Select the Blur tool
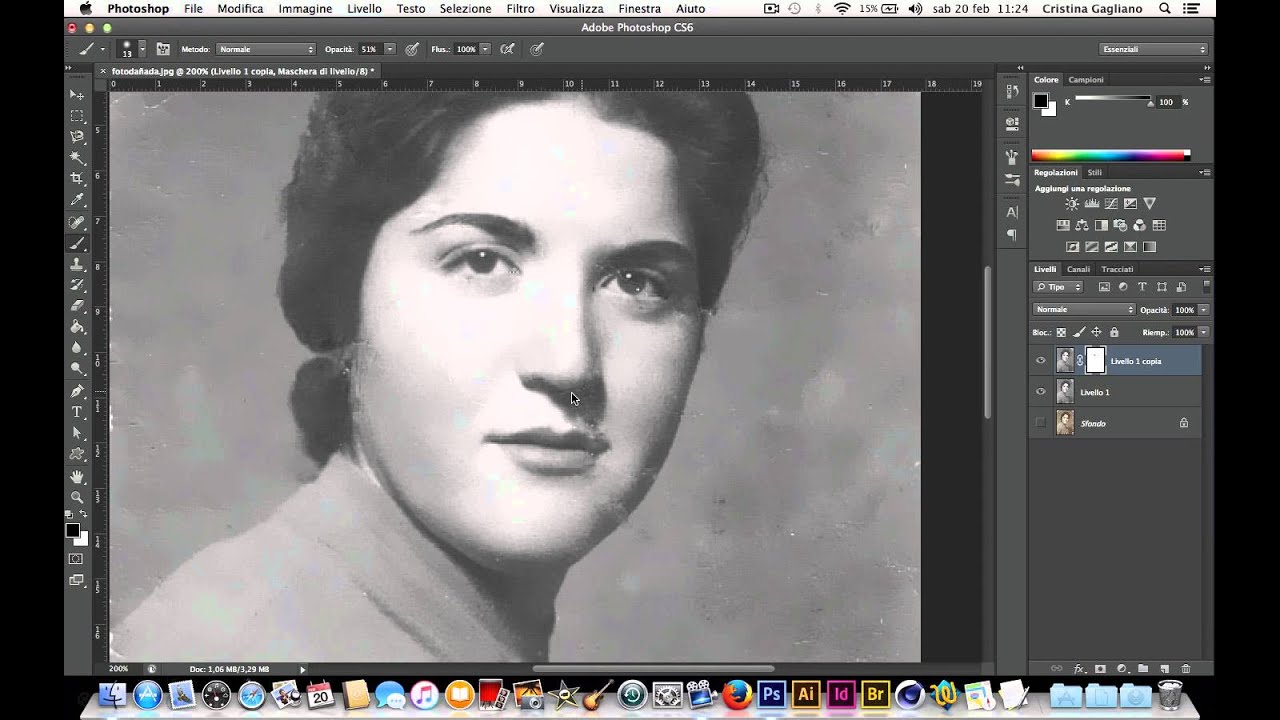 (77, 348)
